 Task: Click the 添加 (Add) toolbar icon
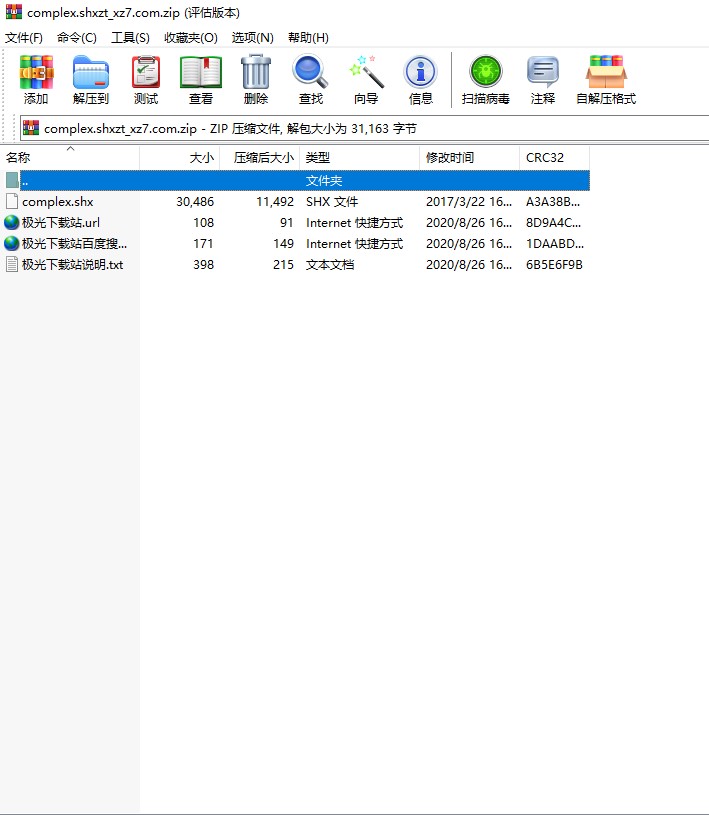coord(36,80)
